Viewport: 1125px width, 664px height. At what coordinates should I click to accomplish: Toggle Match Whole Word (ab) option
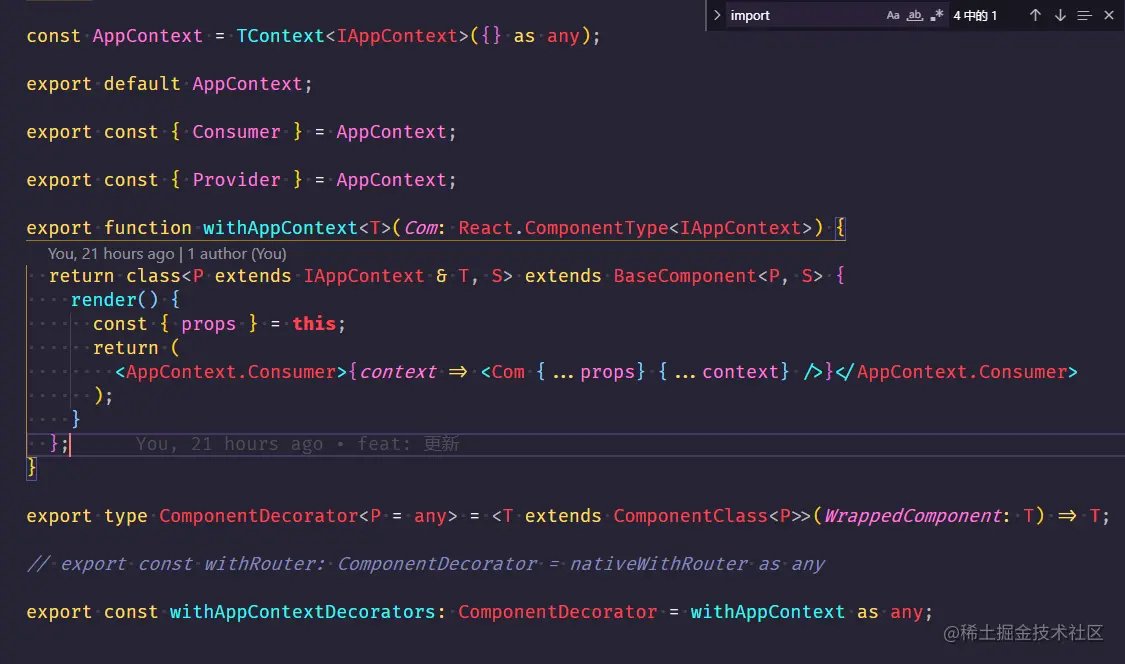[915, 15]
